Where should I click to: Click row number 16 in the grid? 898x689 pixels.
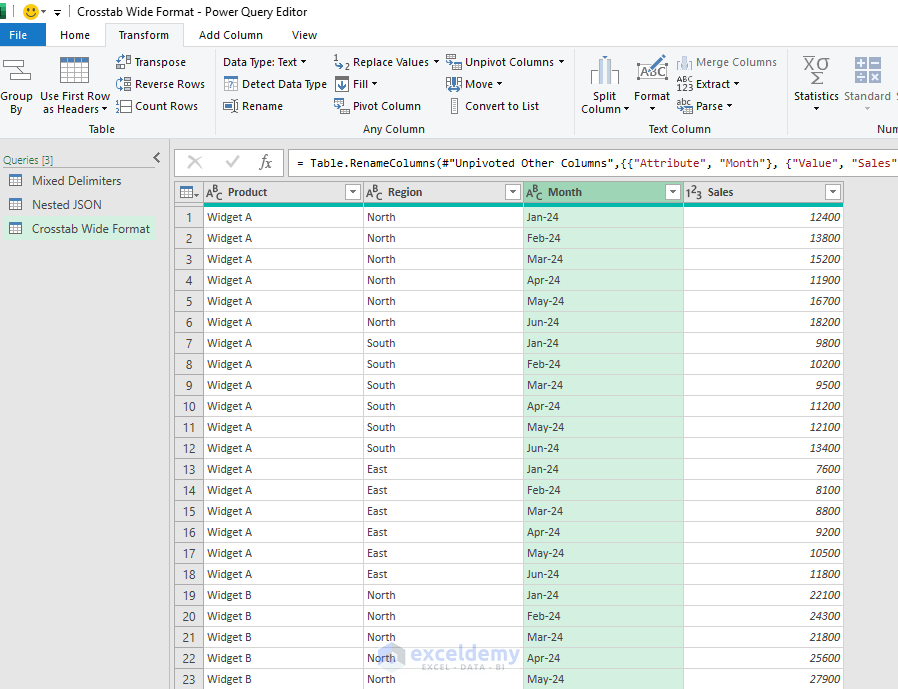(x=189, y=533)
